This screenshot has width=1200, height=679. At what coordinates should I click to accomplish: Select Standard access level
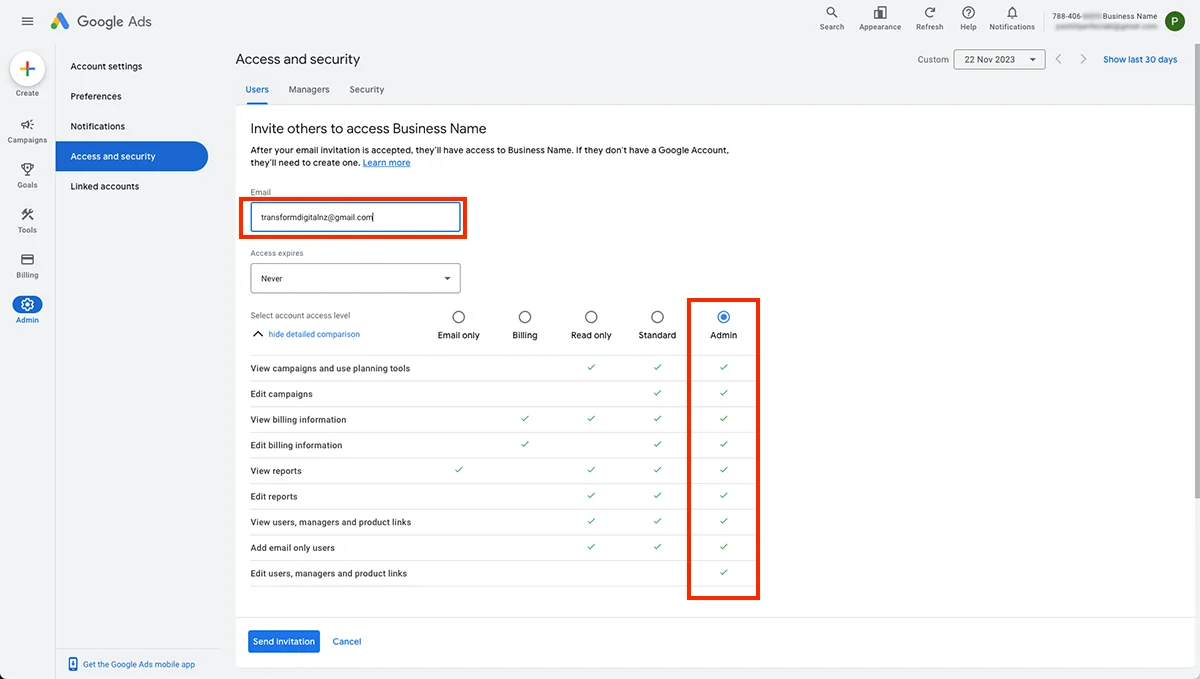pyautogui.click(x=657, y=317)
